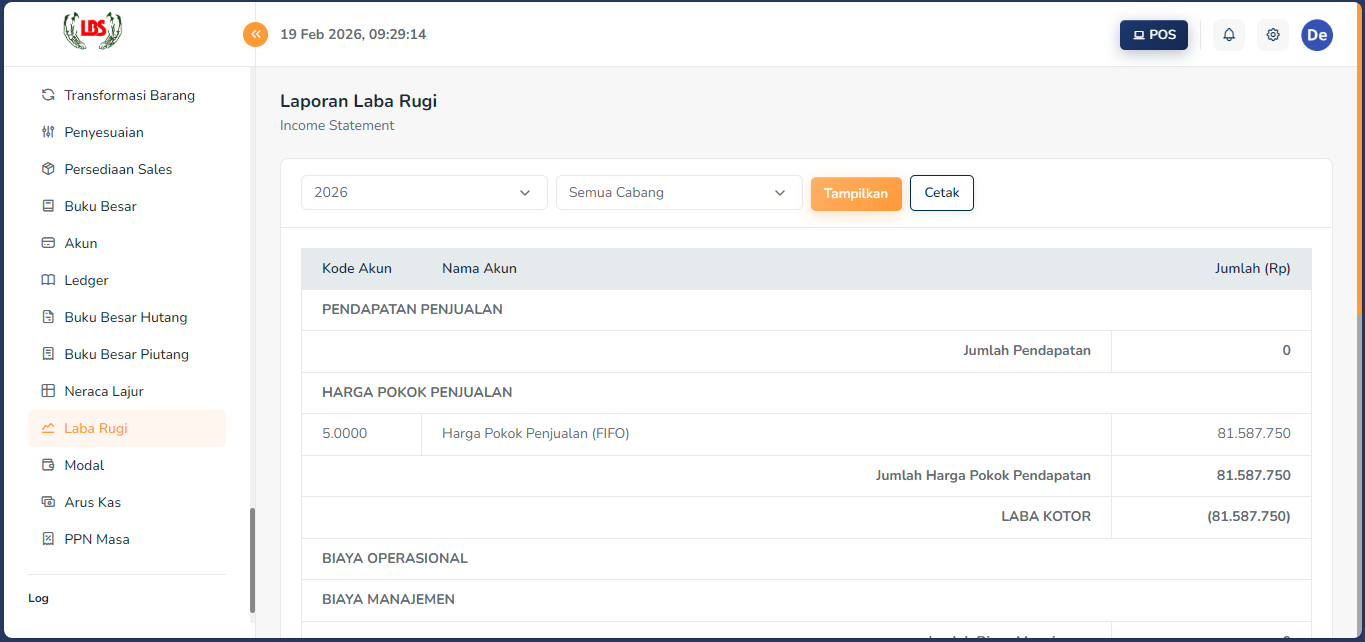Open the De user avatar menu

(1317, 35)
